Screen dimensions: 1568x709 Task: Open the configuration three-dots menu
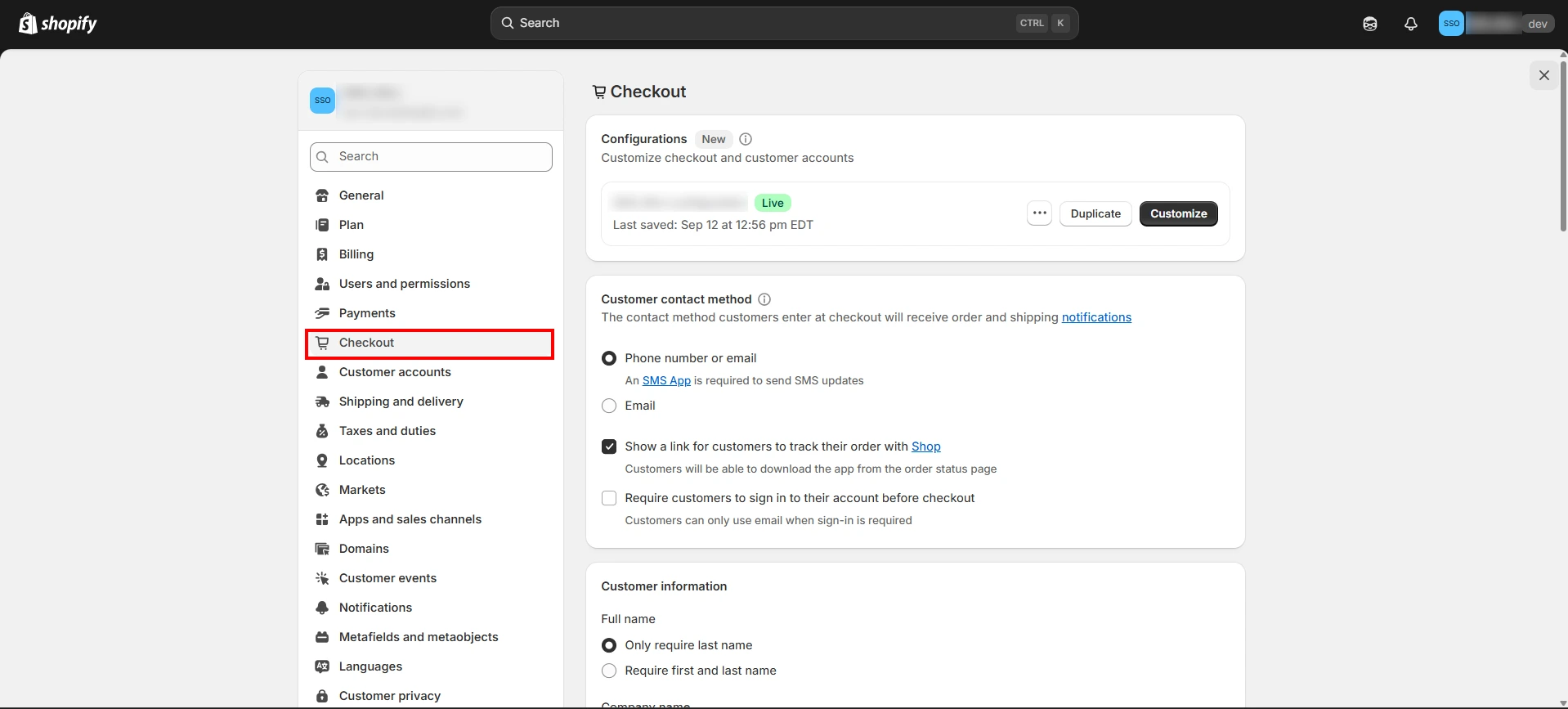(1039, 213)
